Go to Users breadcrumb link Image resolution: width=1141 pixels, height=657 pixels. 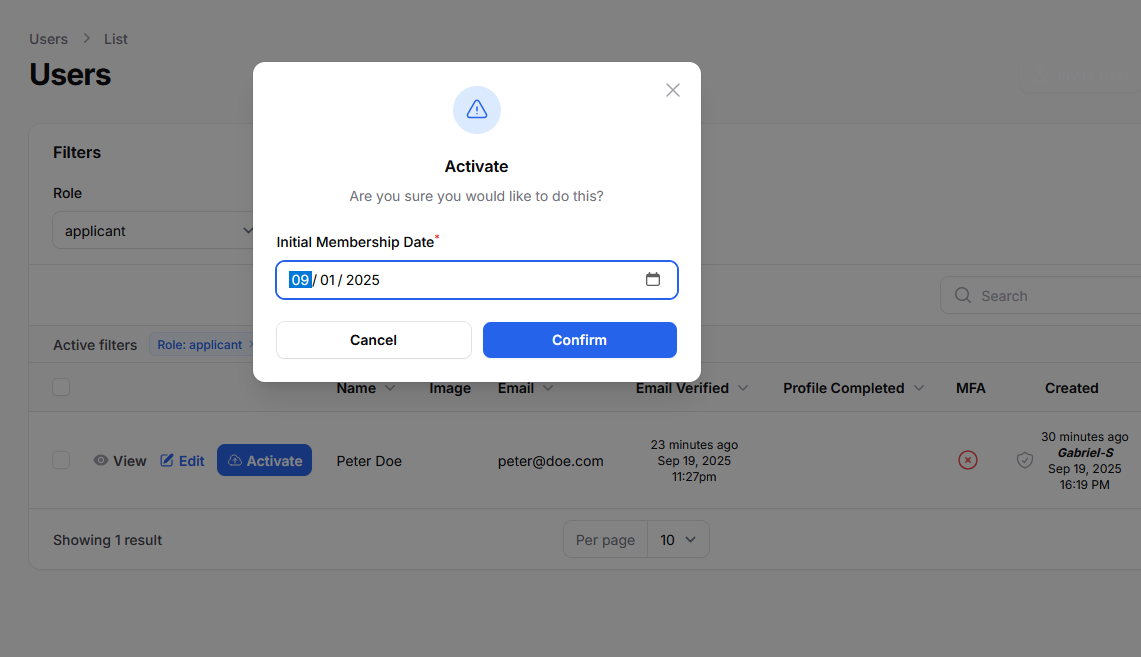48,39
